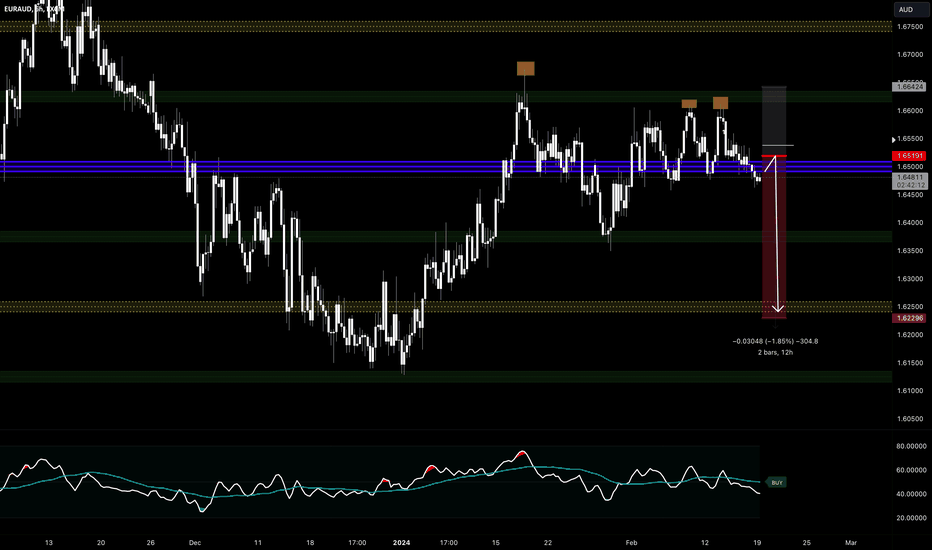Click the 1.60500 price axis label

[909, 419]
